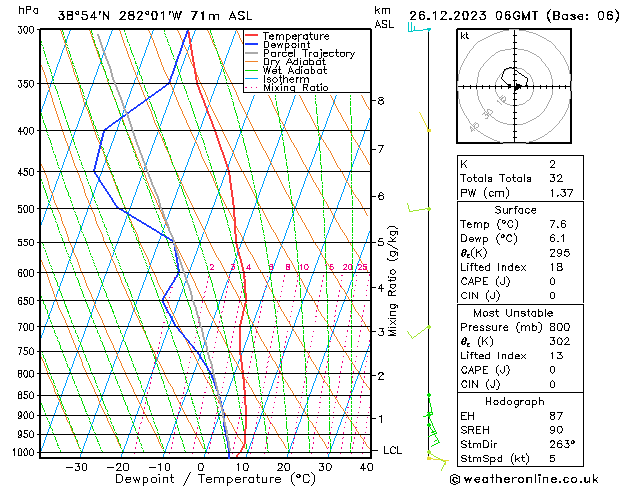Image resolution: width=629 pixels, height=486 pixels.
Task: Click the Parcel Trajectory legend entry
Action: [308, 54]
